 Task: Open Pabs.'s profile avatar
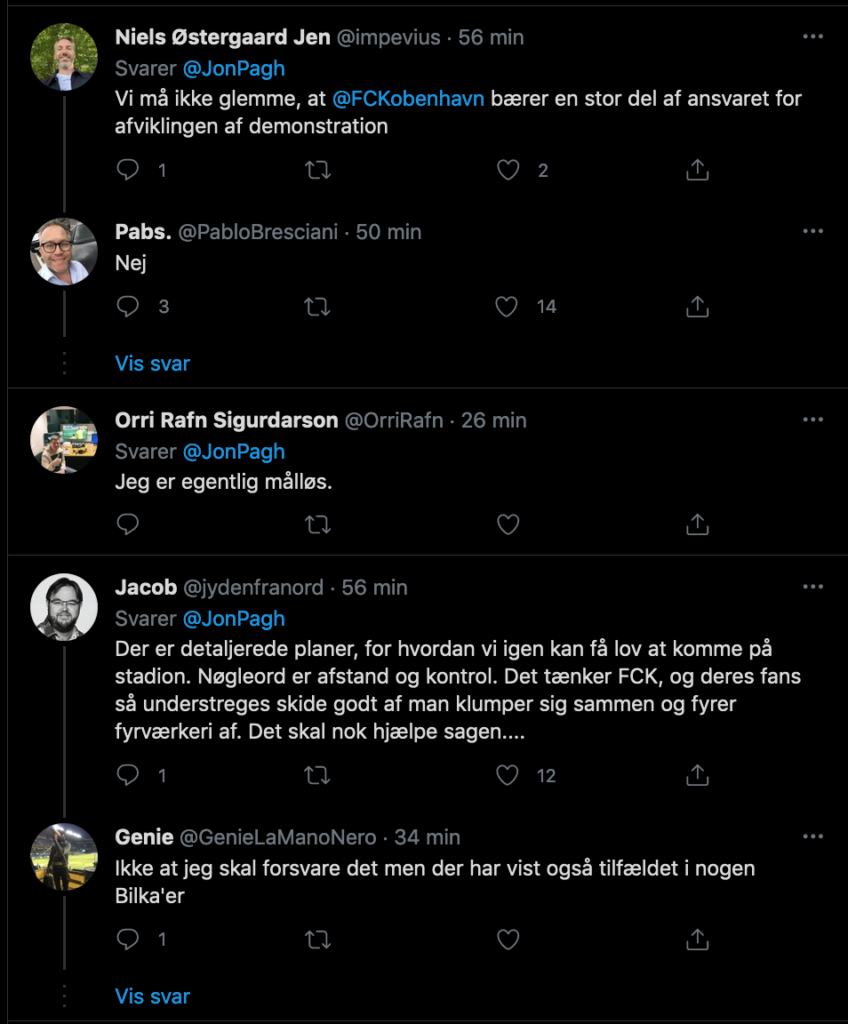pyautogui.click(x=64, y=251)
